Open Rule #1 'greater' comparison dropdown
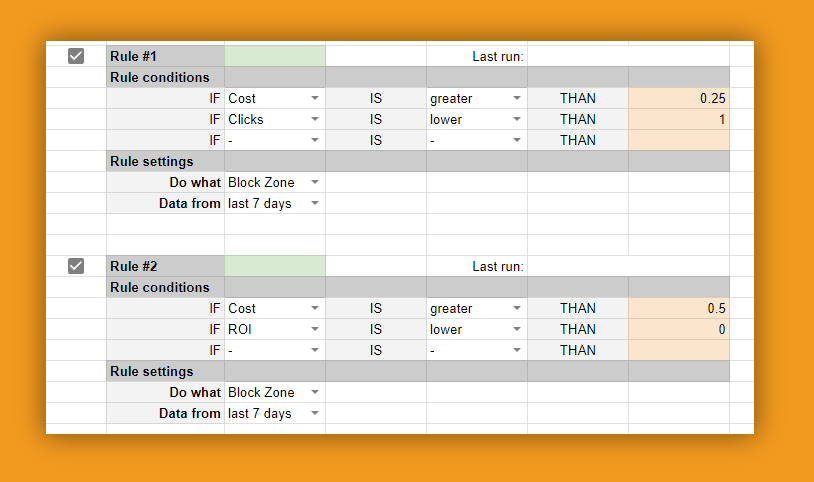The height and width of the screenshot is (482, 814). (x=517, y=98)
